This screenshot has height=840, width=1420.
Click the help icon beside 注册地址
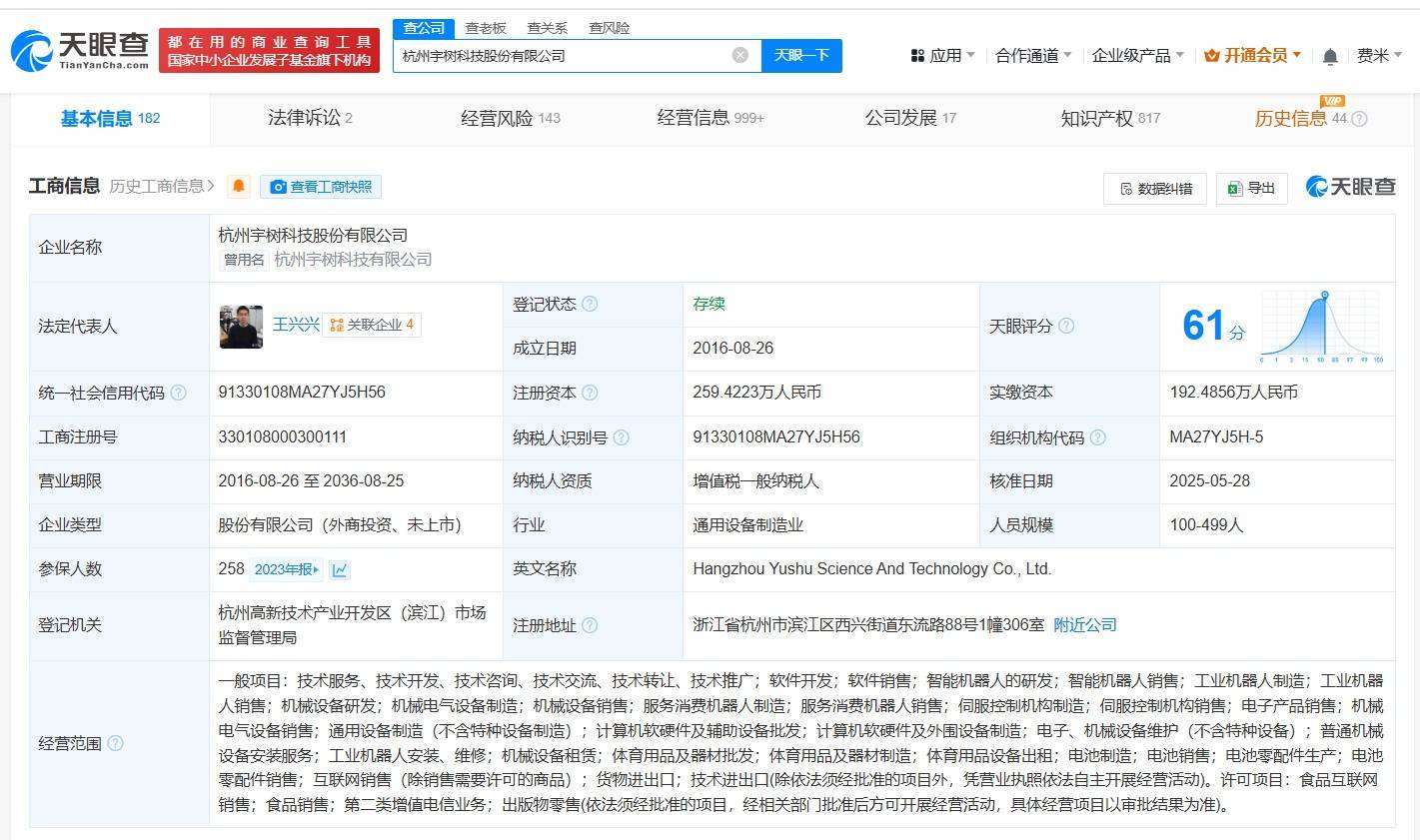pos(590,625)
